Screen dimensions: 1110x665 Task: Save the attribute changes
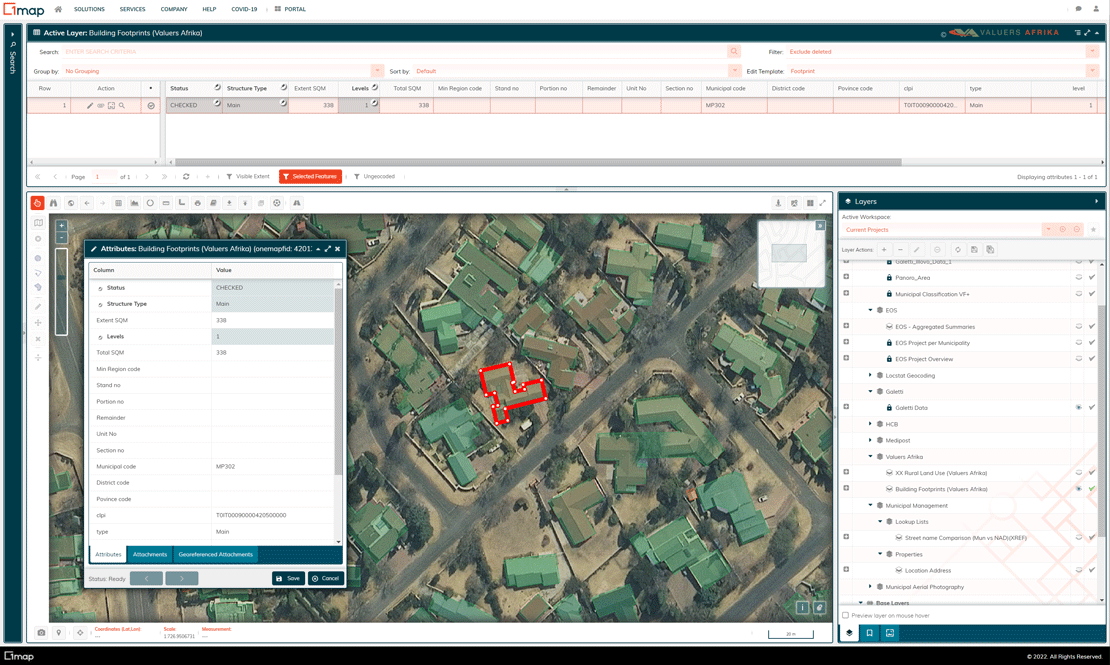288,578
